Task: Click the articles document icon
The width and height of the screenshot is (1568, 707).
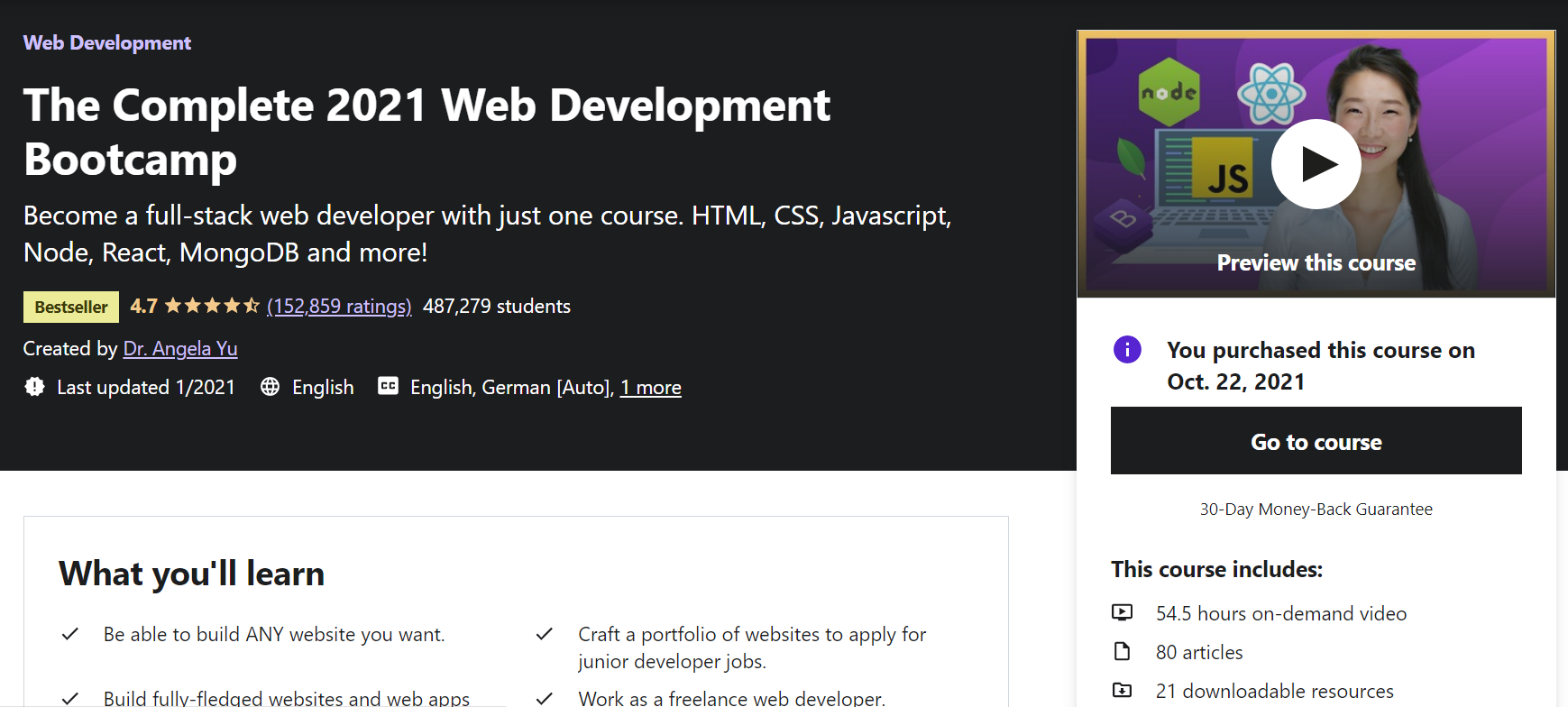Action: point(1122,651)
